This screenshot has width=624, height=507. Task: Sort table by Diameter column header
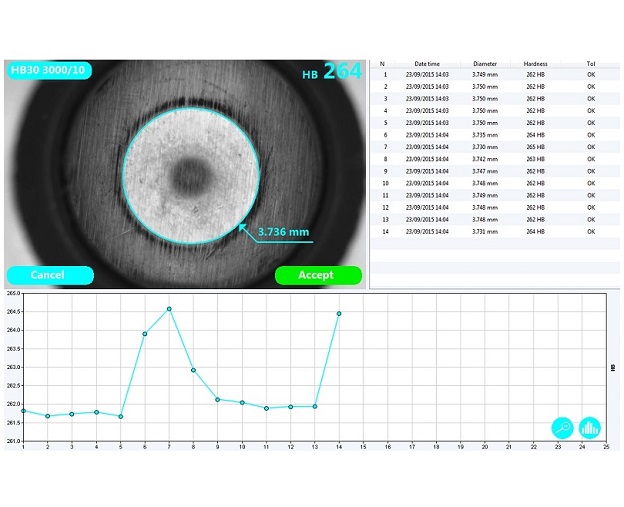pos(484,63)
